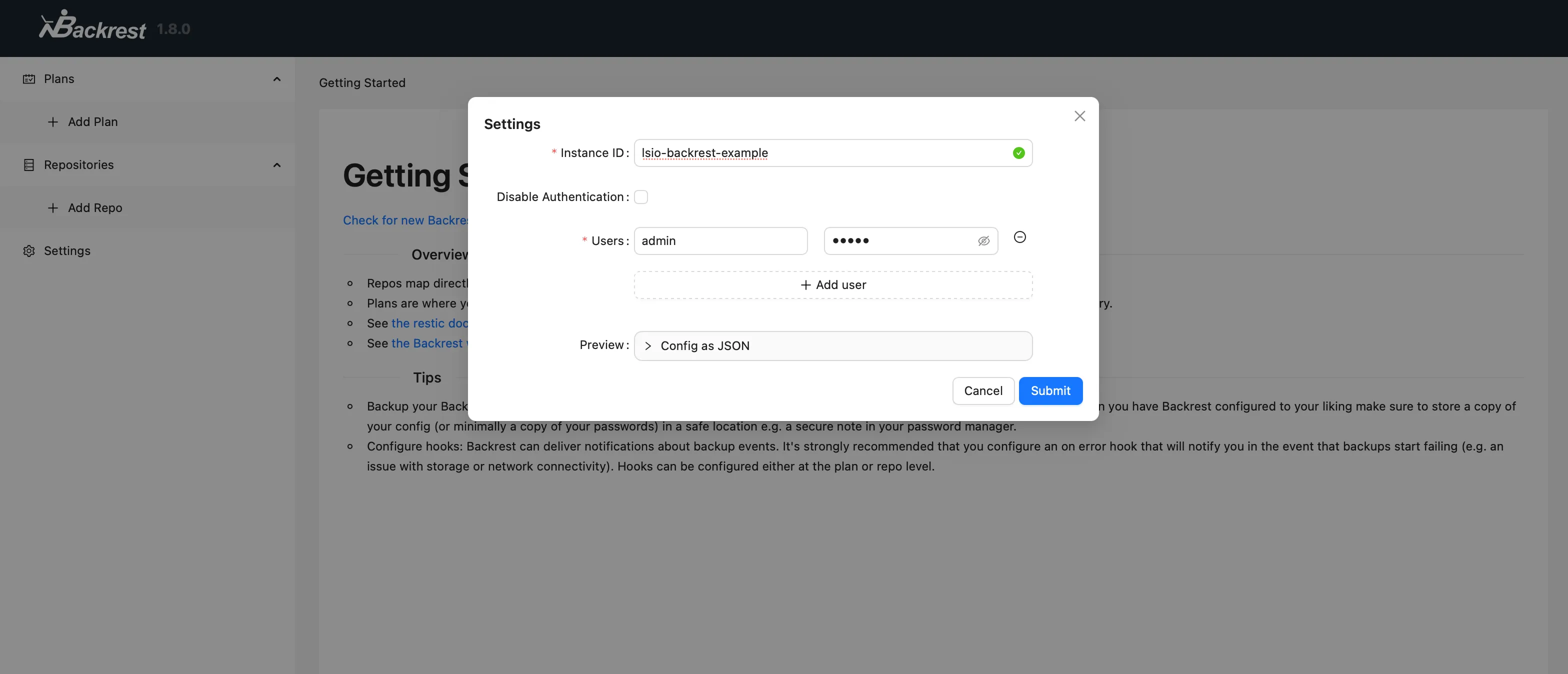Toggle the Disable Authentication checkbox
Image resolution: width=1568 pixels, height=674 pixels.
click(641, 196)
